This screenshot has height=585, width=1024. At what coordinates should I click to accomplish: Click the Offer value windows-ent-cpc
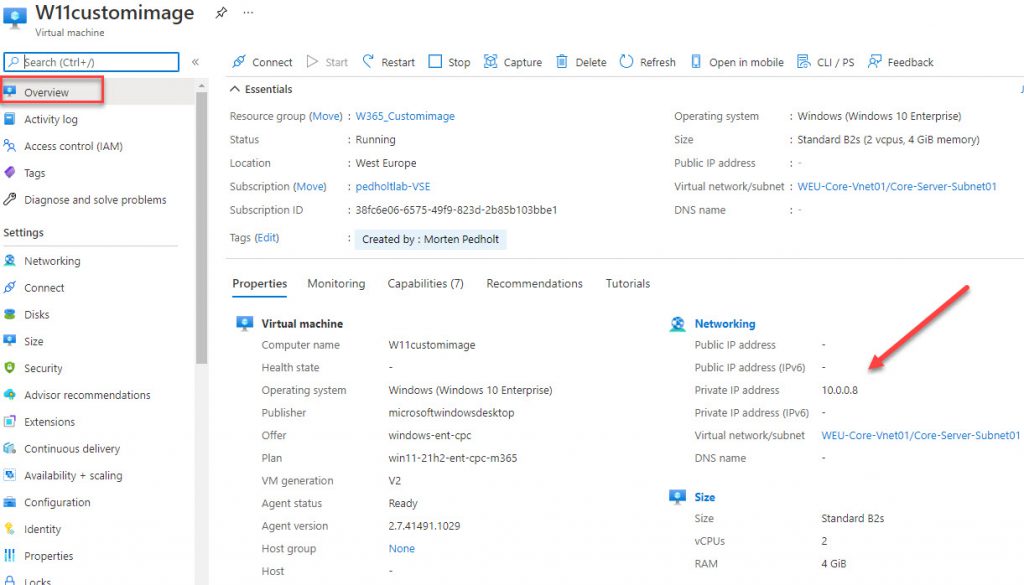coord(430,435)
